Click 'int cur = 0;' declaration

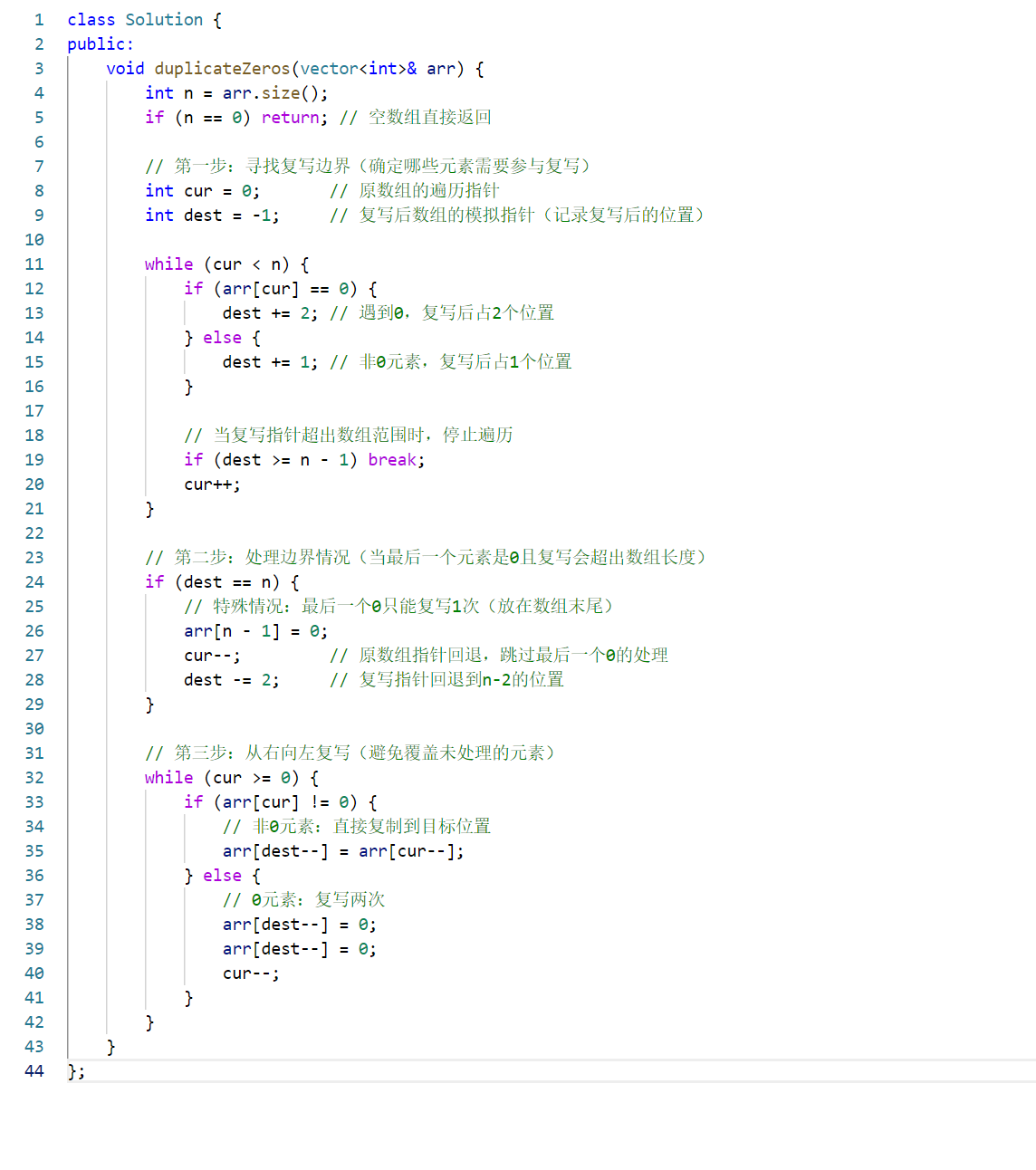click(203, 191)
